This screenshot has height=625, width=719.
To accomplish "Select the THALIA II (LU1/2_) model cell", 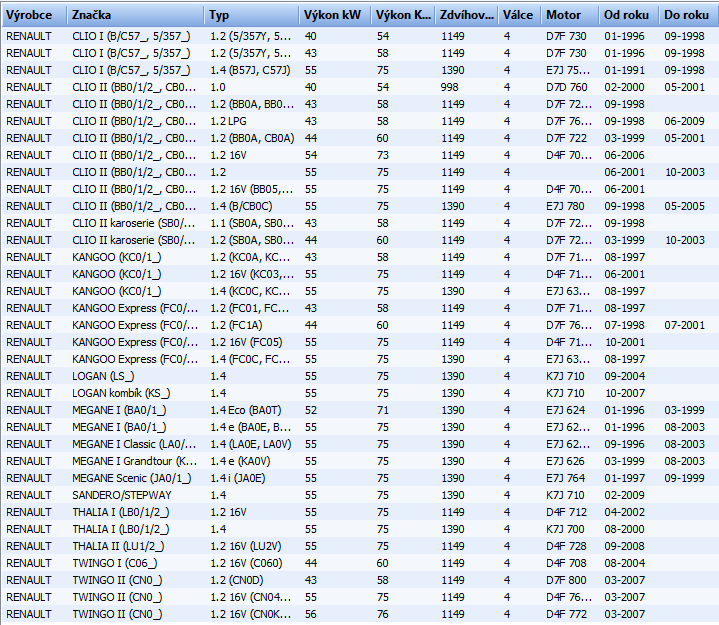I will 118,545.
